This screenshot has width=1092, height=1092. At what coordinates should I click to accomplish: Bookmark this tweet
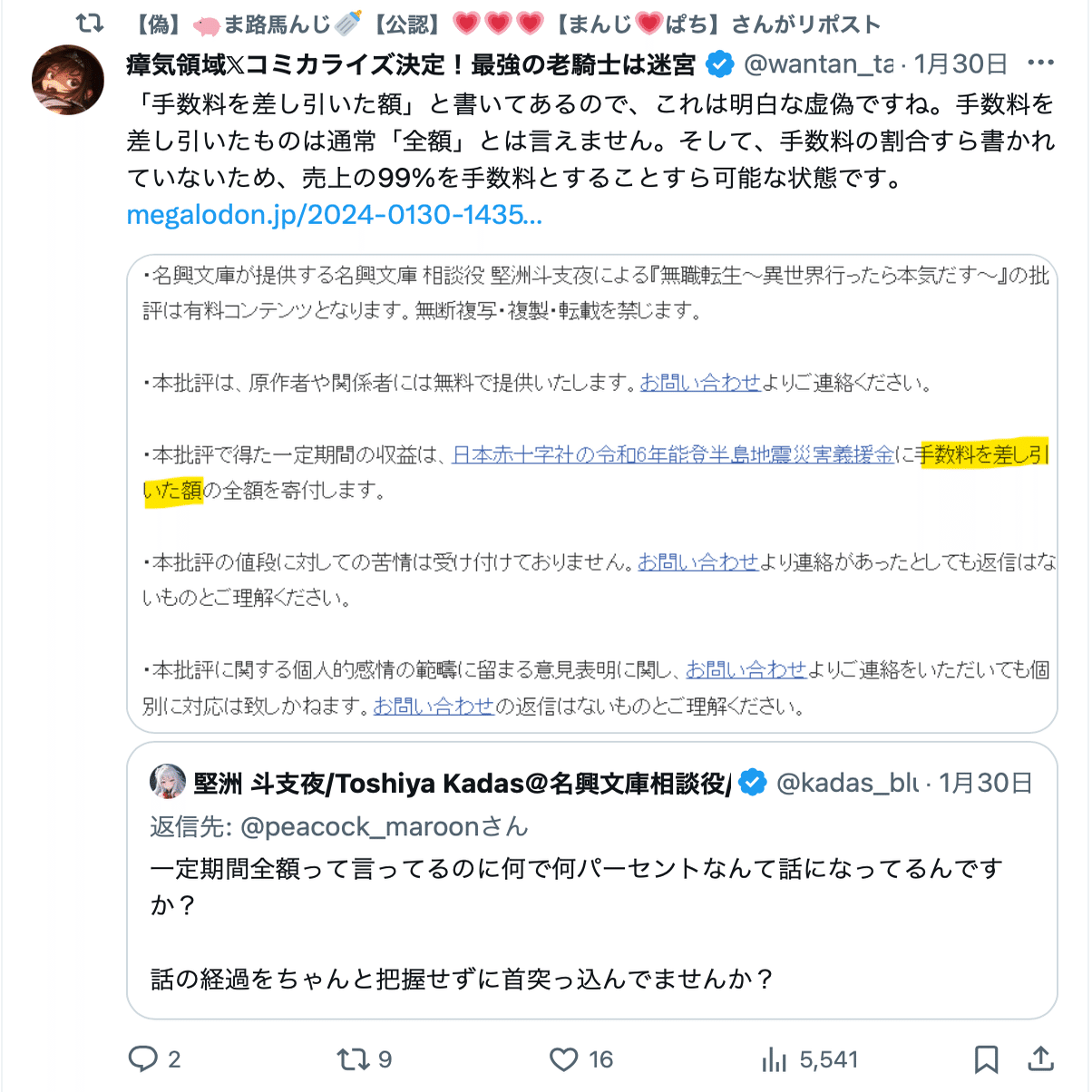click(x=987, y=1058)
